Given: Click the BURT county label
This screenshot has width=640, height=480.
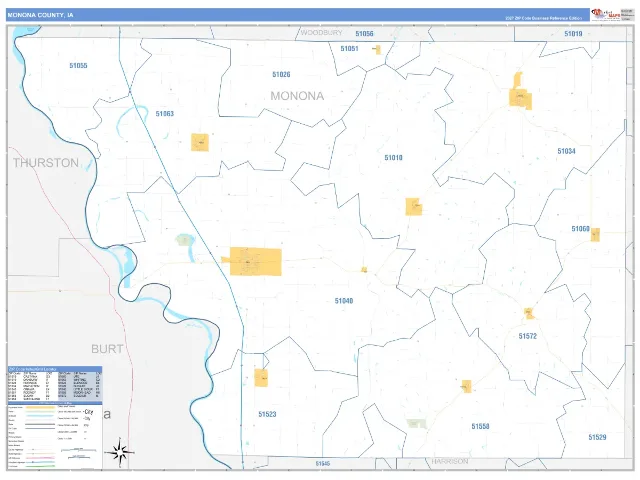Looking at the screenshot, I should [107, 349].
